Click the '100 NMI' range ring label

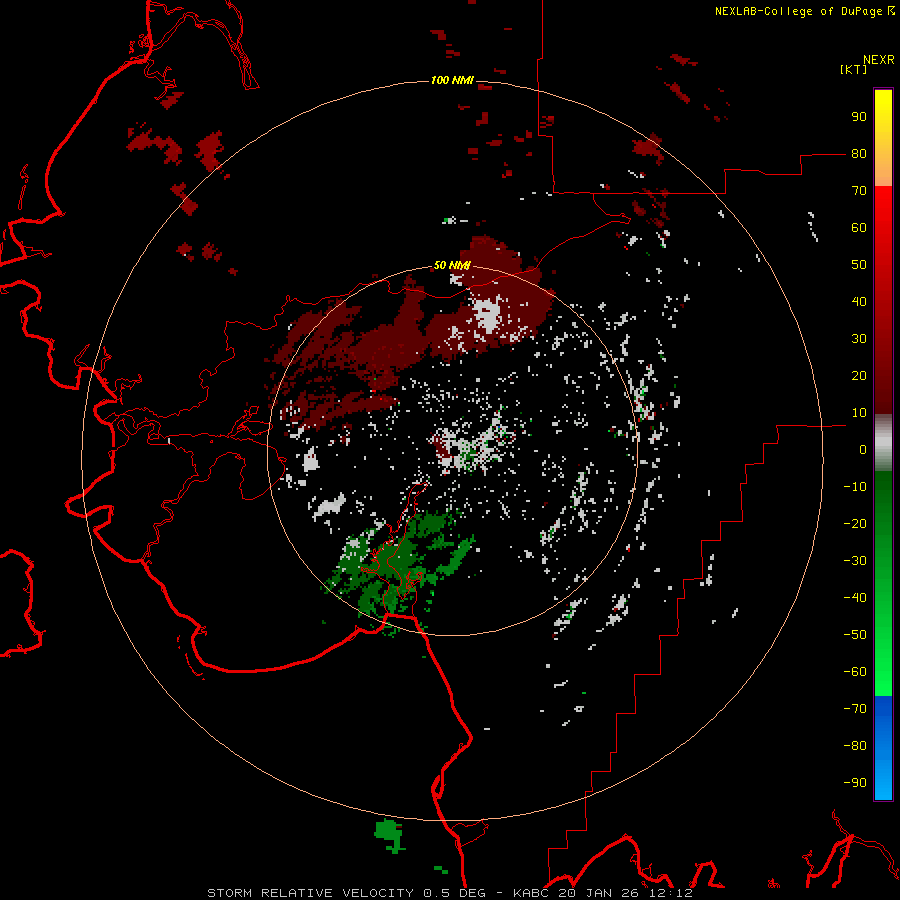click(452, 80)
